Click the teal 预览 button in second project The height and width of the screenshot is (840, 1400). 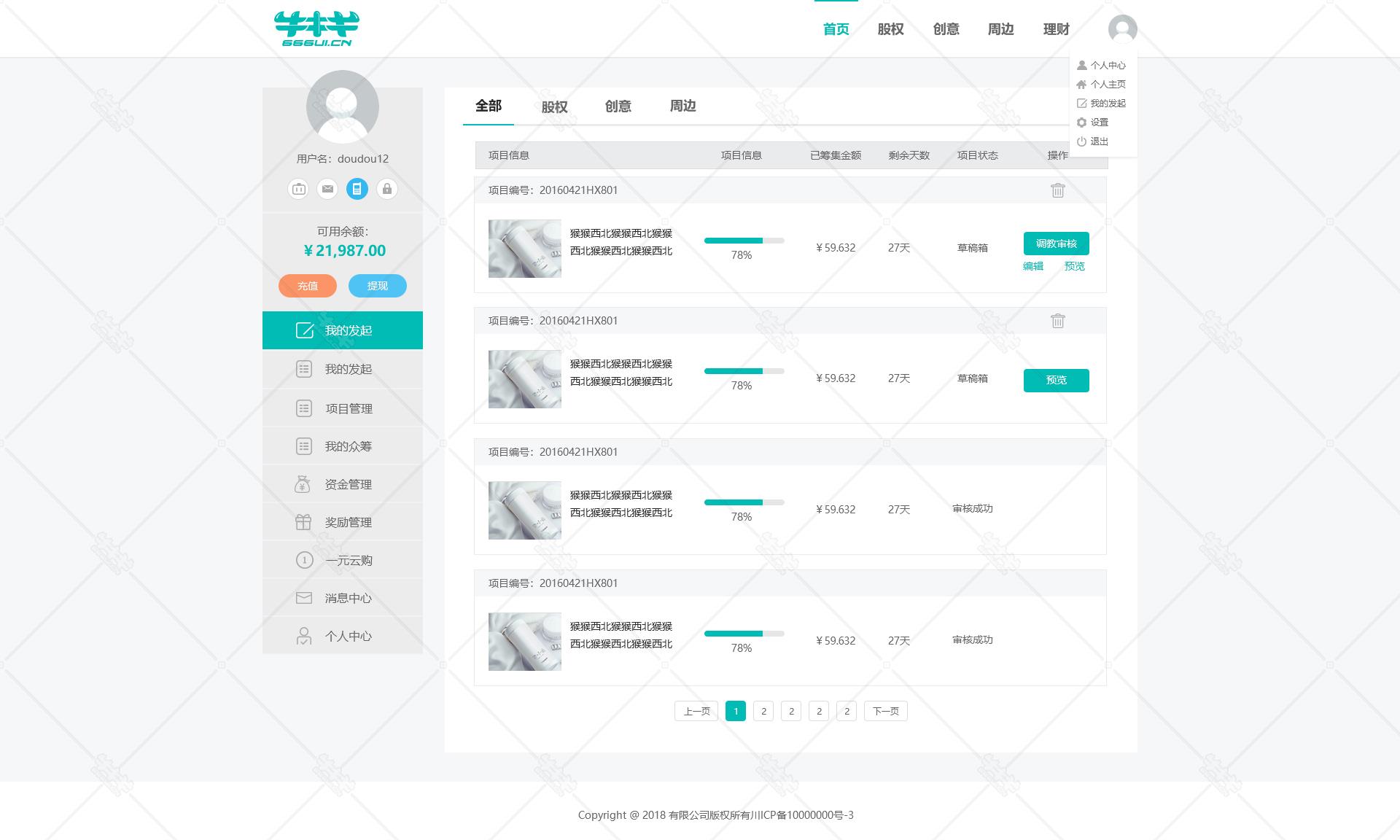pyautogui.click(x=1057, y=381)
